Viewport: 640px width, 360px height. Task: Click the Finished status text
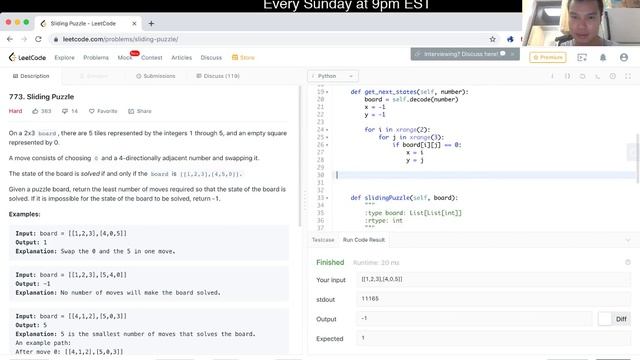tap(330, 262)
